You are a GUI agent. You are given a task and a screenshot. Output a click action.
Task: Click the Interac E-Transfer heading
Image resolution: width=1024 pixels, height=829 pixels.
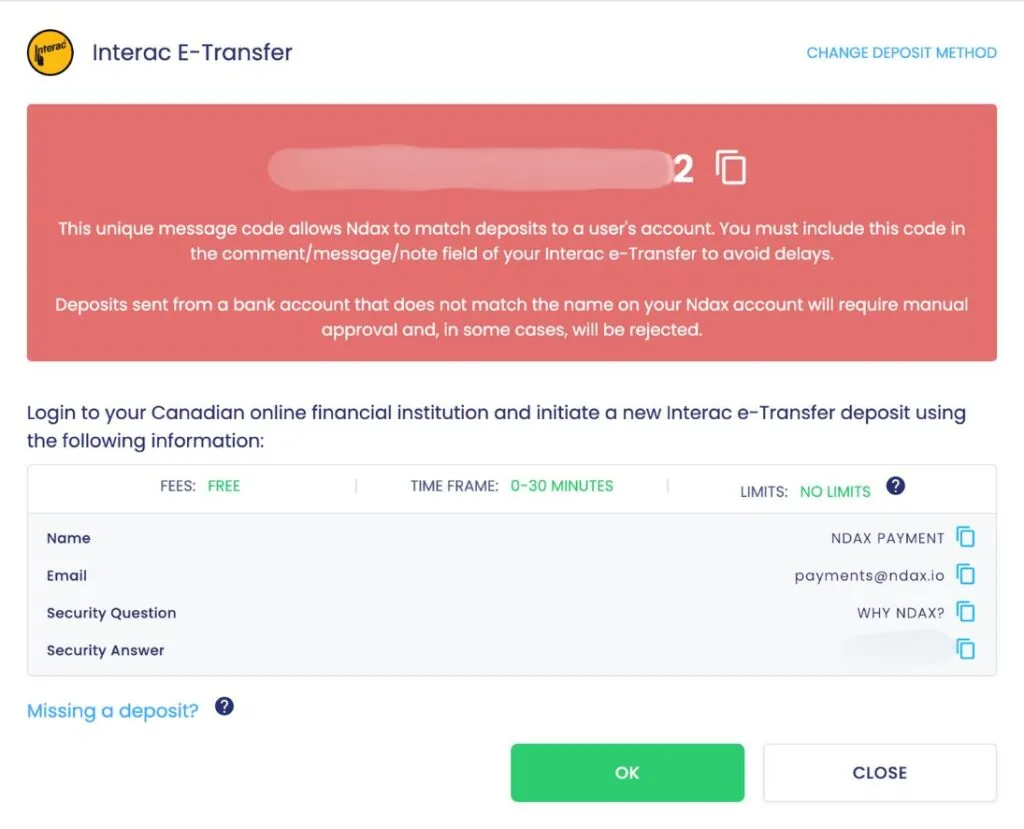pos(192,53)
